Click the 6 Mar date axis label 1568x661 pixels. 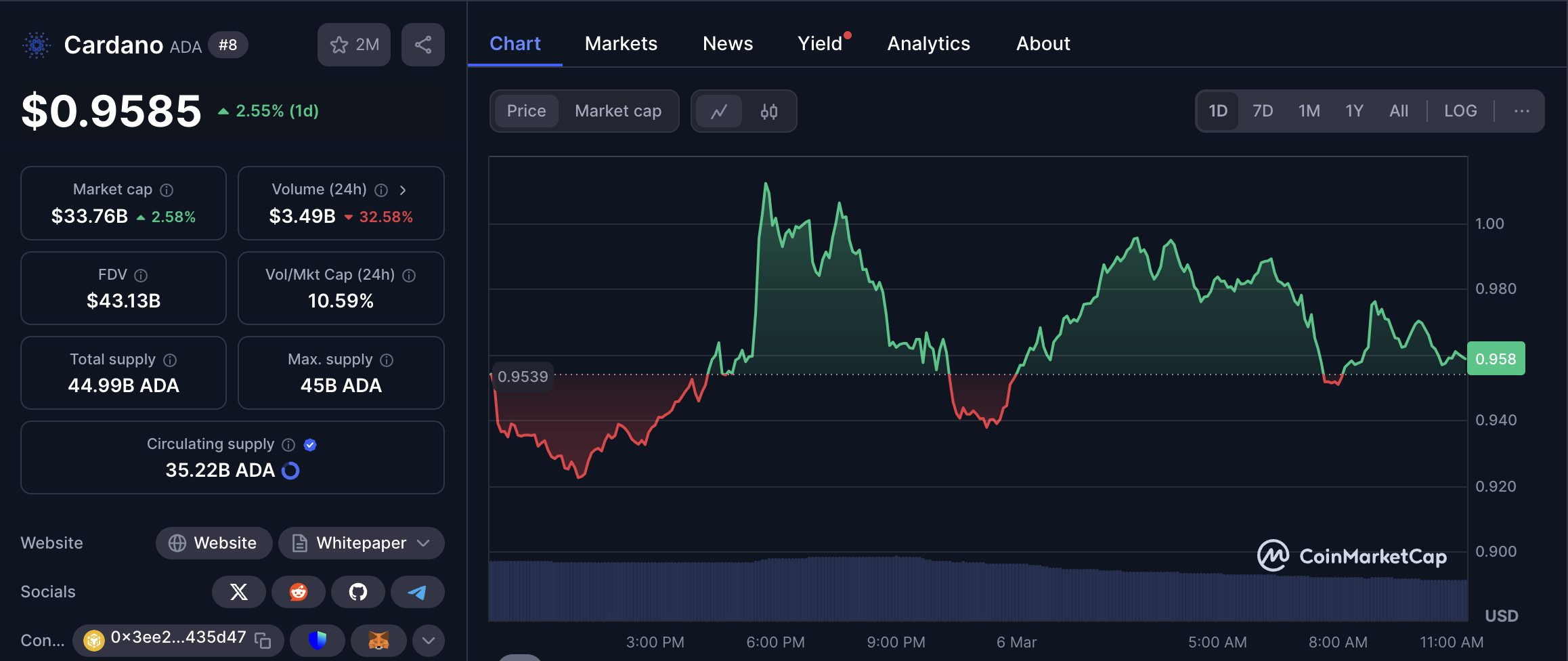pos(1016,642)
